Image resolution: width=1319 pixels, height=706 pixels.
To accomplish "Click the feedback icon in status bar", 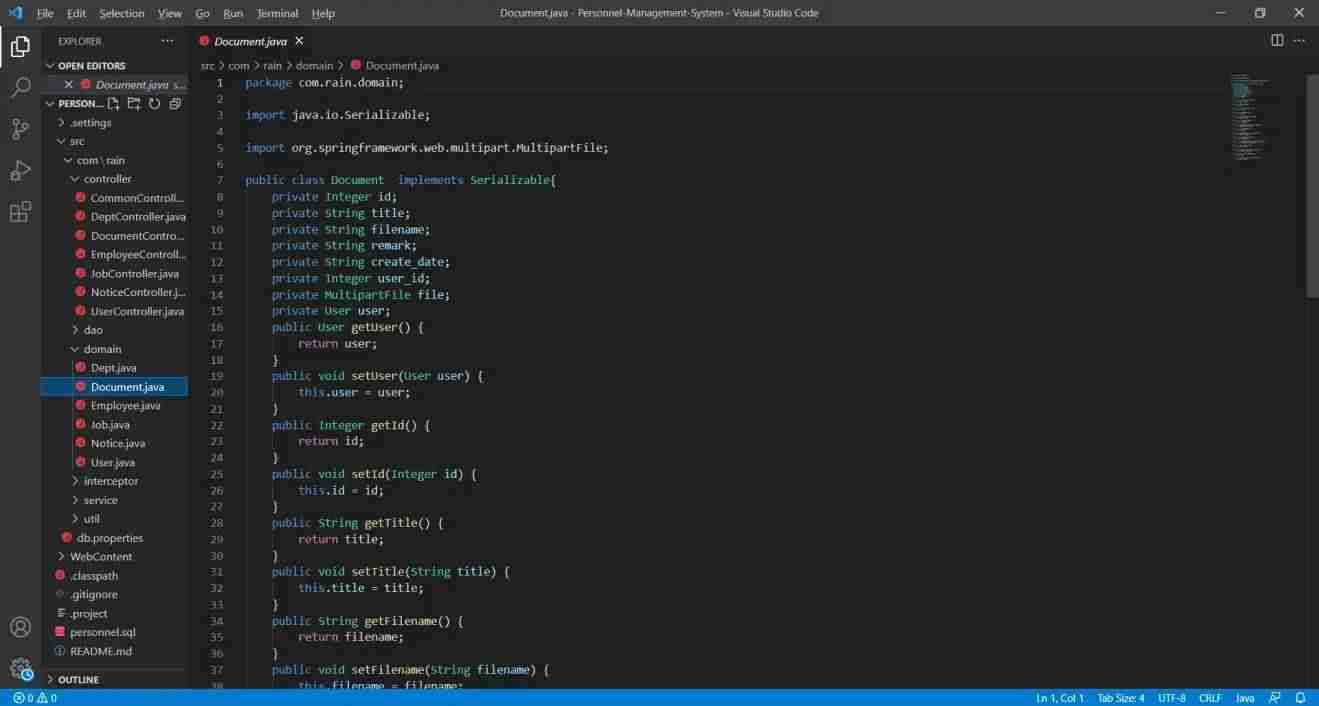I will click(1275, 698).
